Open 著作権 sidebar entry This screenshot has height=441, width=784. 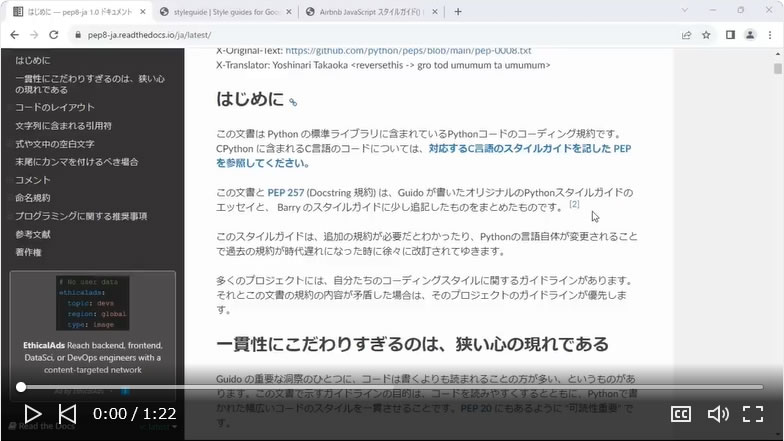click(x=28, y=252)
